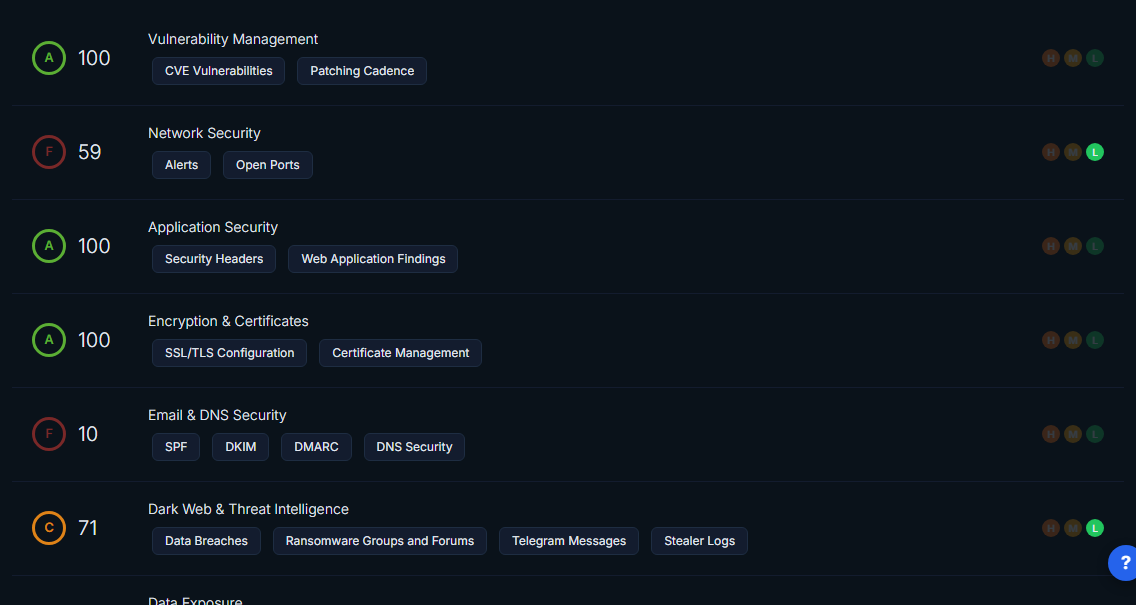The width and height of the screenshot is (1136, 605).
Task: Expand the Vulnerability Management category row
Action: coord(233,39)
